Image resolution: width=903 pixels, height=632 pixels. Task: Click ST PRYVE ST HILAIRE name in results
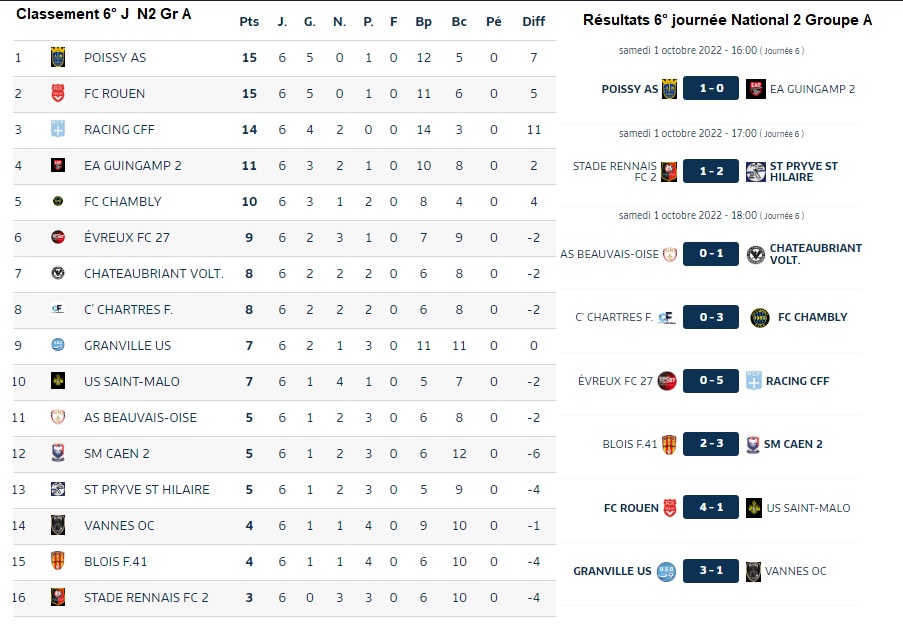click(803, 172)
